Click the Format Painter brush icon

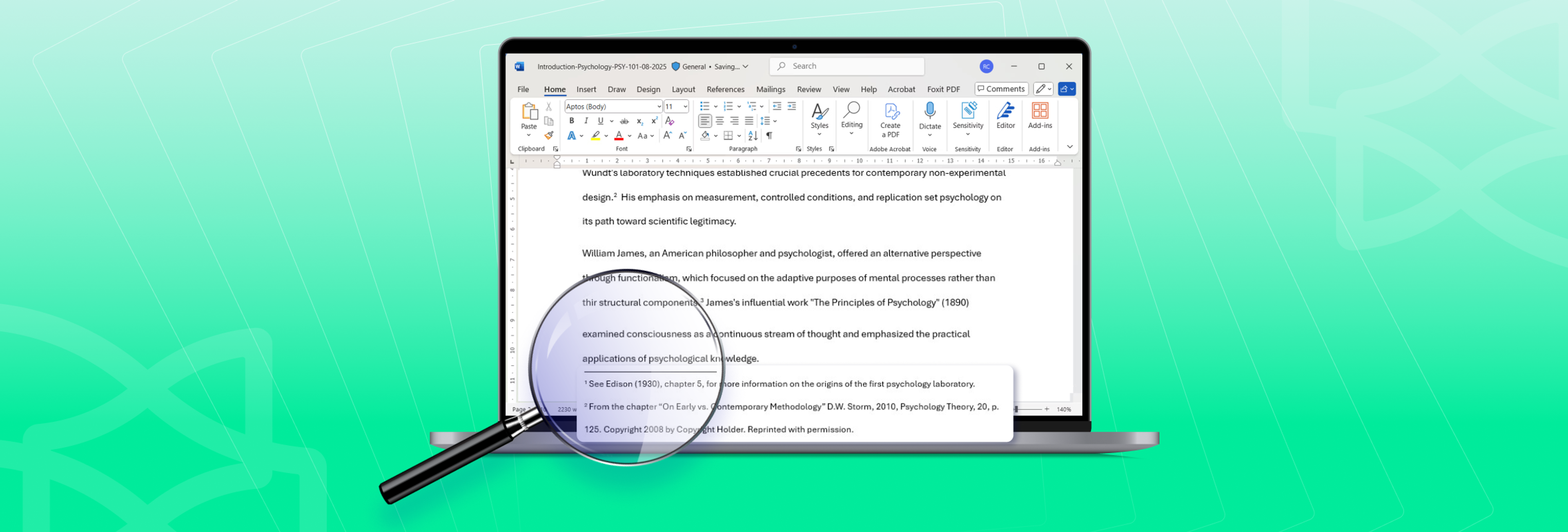[548, 135]
